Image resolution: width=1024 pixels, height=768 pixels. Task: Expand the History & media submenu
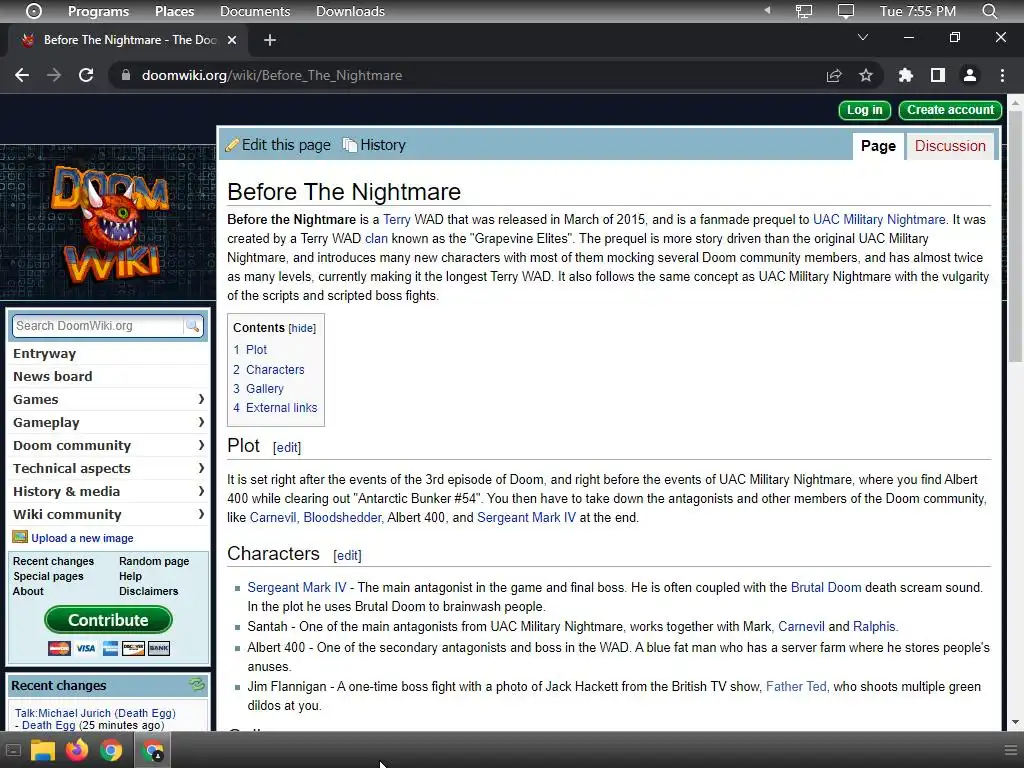(201, 491)
